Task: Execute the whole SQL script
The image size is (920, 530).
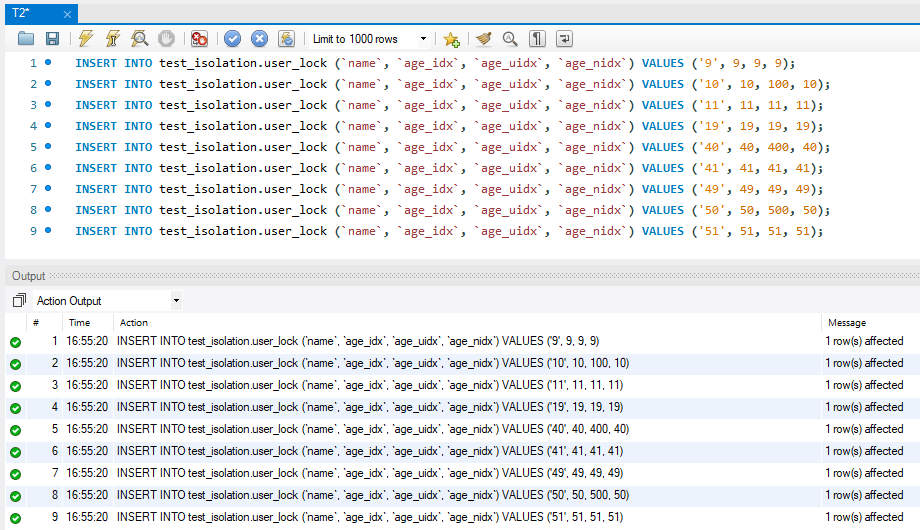Action: point(86,39)
